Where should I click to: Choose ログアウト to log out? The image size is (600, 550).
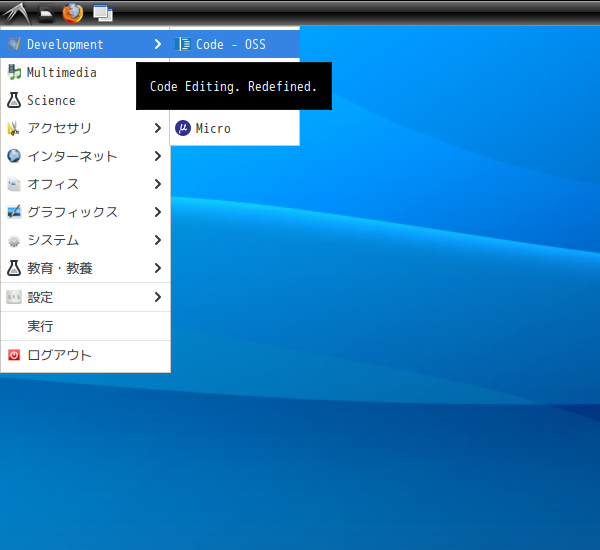(x=85, y=355)
